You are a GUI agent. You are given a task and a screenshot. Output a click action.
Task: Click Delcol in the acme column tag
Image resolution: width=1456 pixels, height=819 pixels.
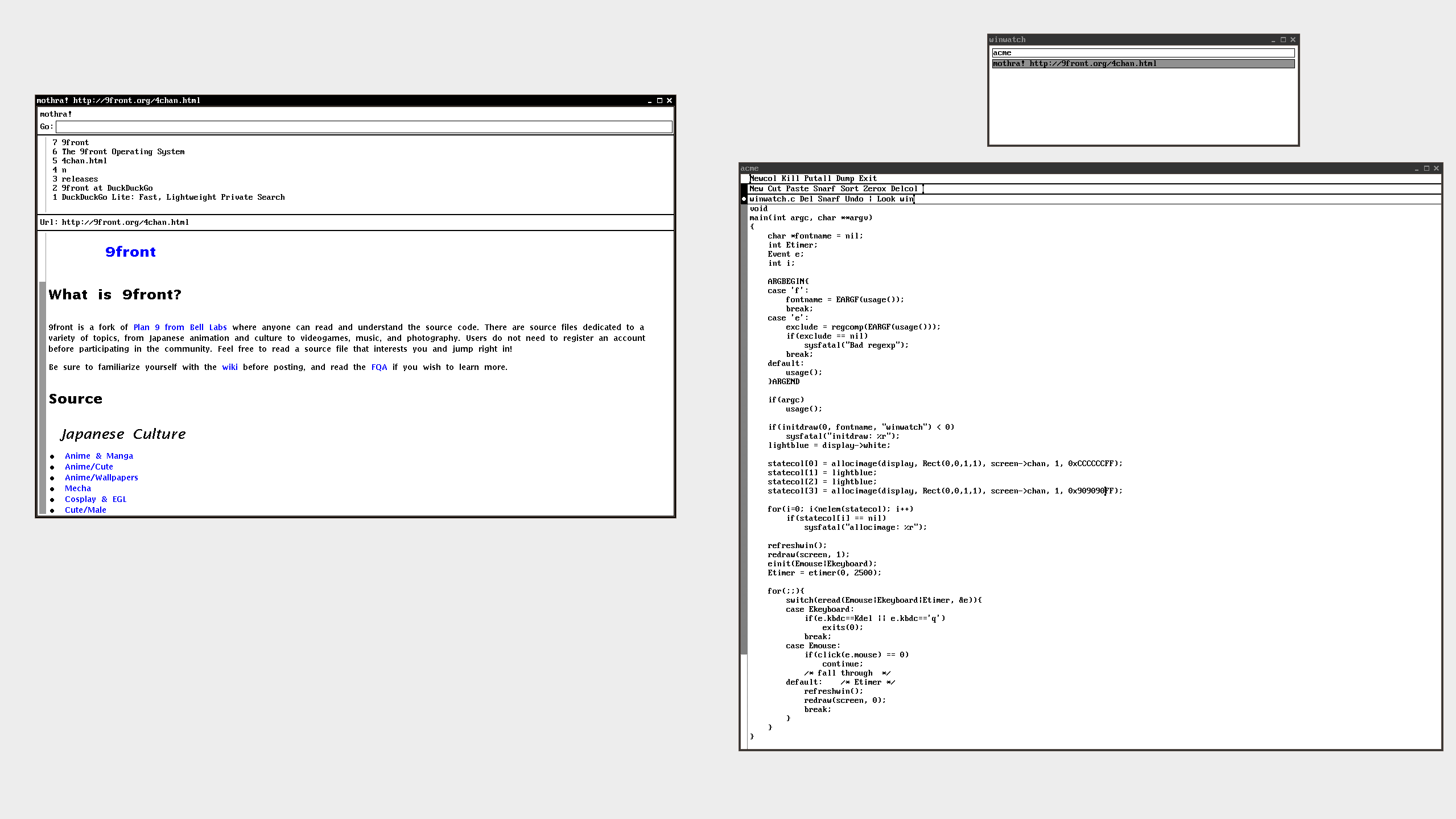tap(904, 189)
